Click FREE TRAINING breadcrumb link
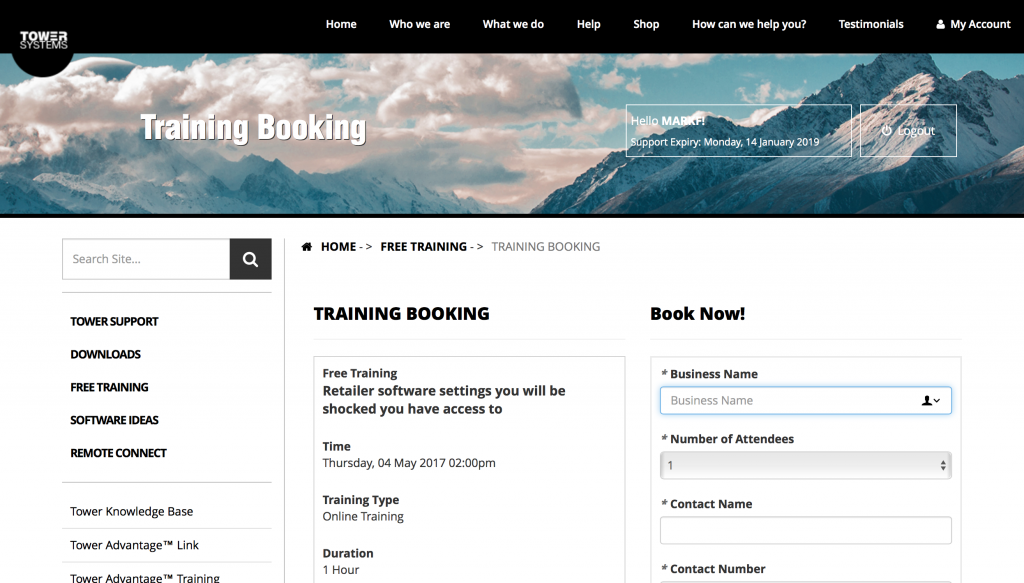1024x583 pixels. [423, 247]
